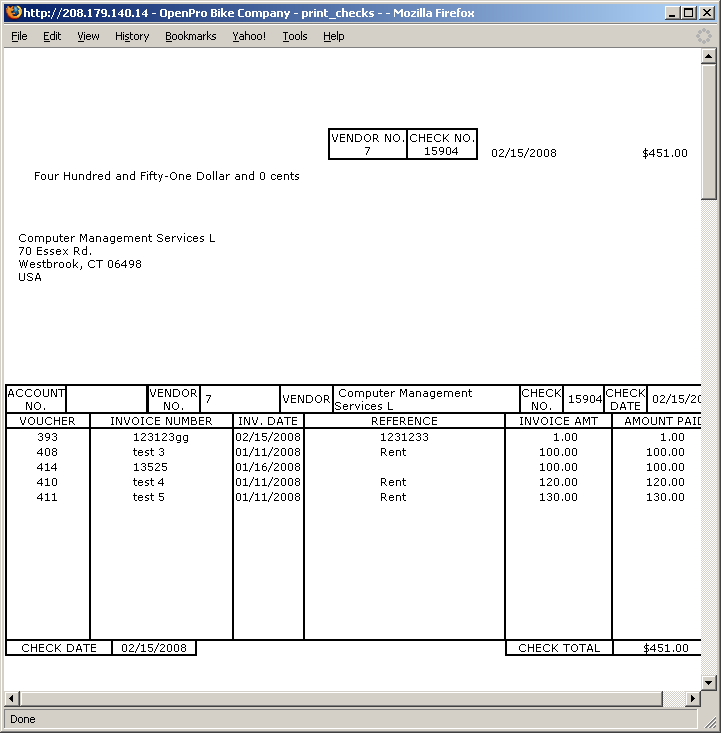Click the vertical scrollbar thumb
The image size is (721, 733).
click(x=709, y=130)
